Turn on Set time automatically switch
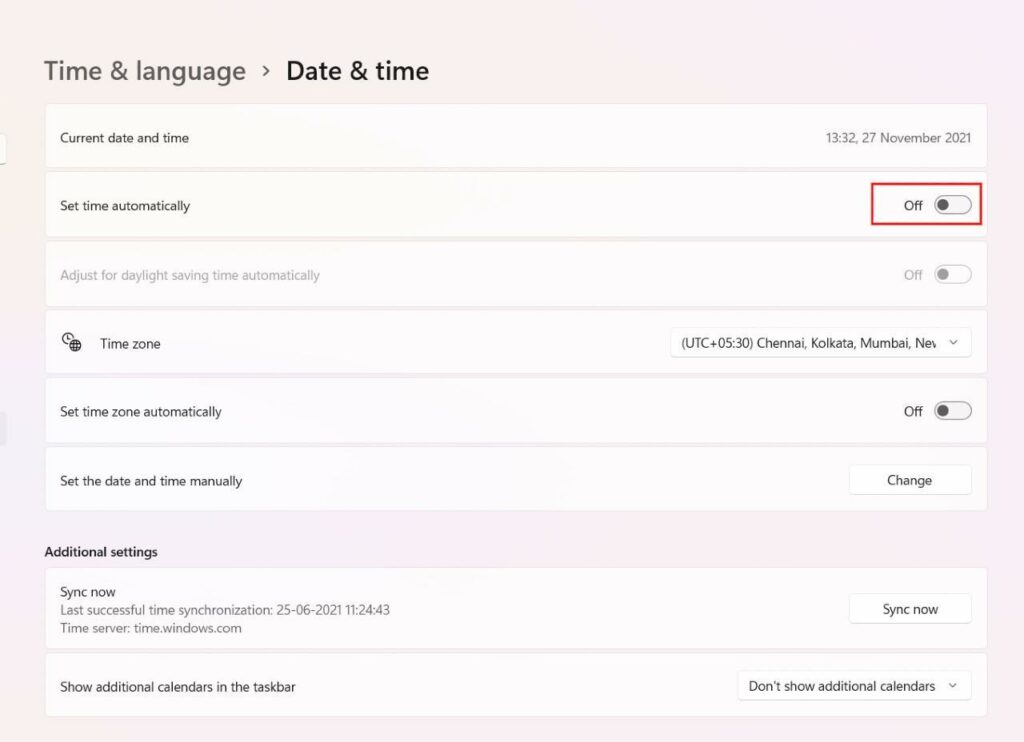This screenshot has height=742, width=1024. point(952,205)
